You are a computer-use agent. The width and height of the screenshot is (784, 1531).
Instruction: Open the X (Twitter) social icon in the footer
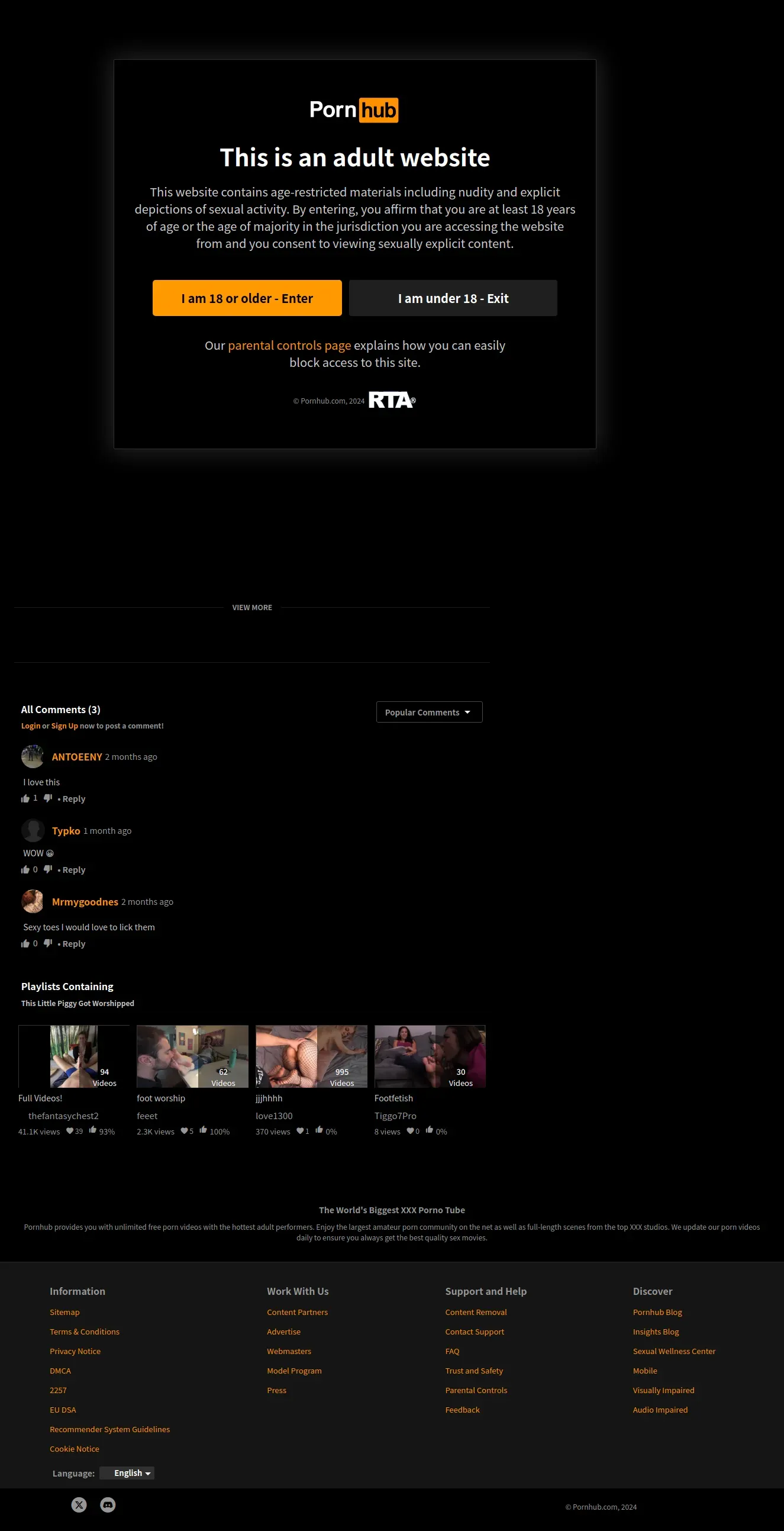[x=79, y=1504]
